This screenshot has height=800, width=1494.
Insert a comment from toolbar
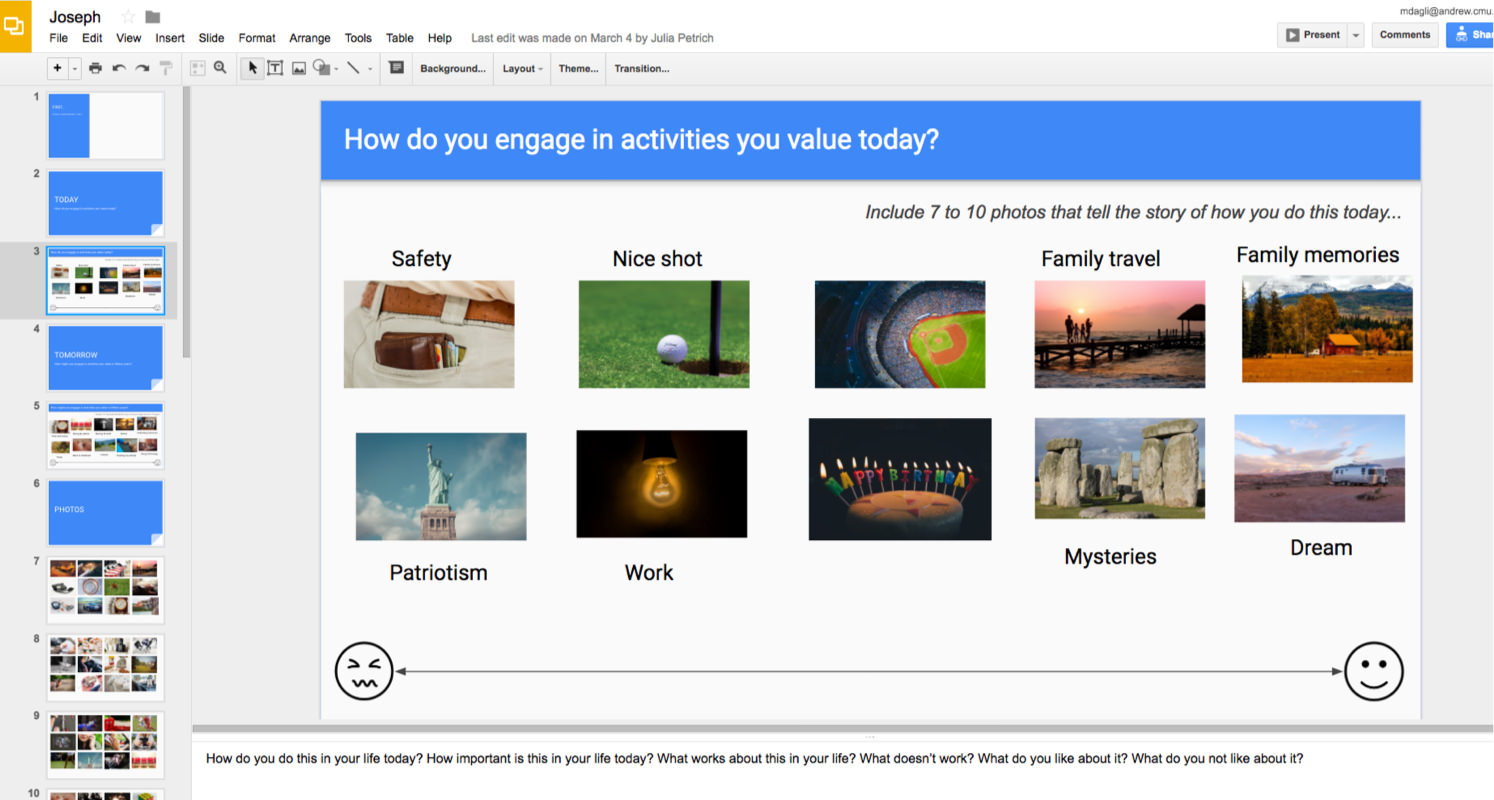click(x=396, y=68)
